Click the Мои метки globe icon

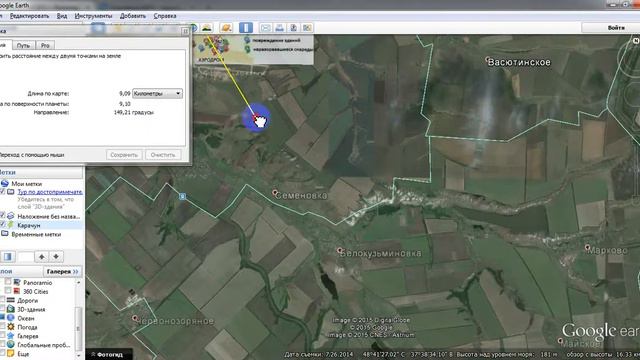(x=4, y=184)
